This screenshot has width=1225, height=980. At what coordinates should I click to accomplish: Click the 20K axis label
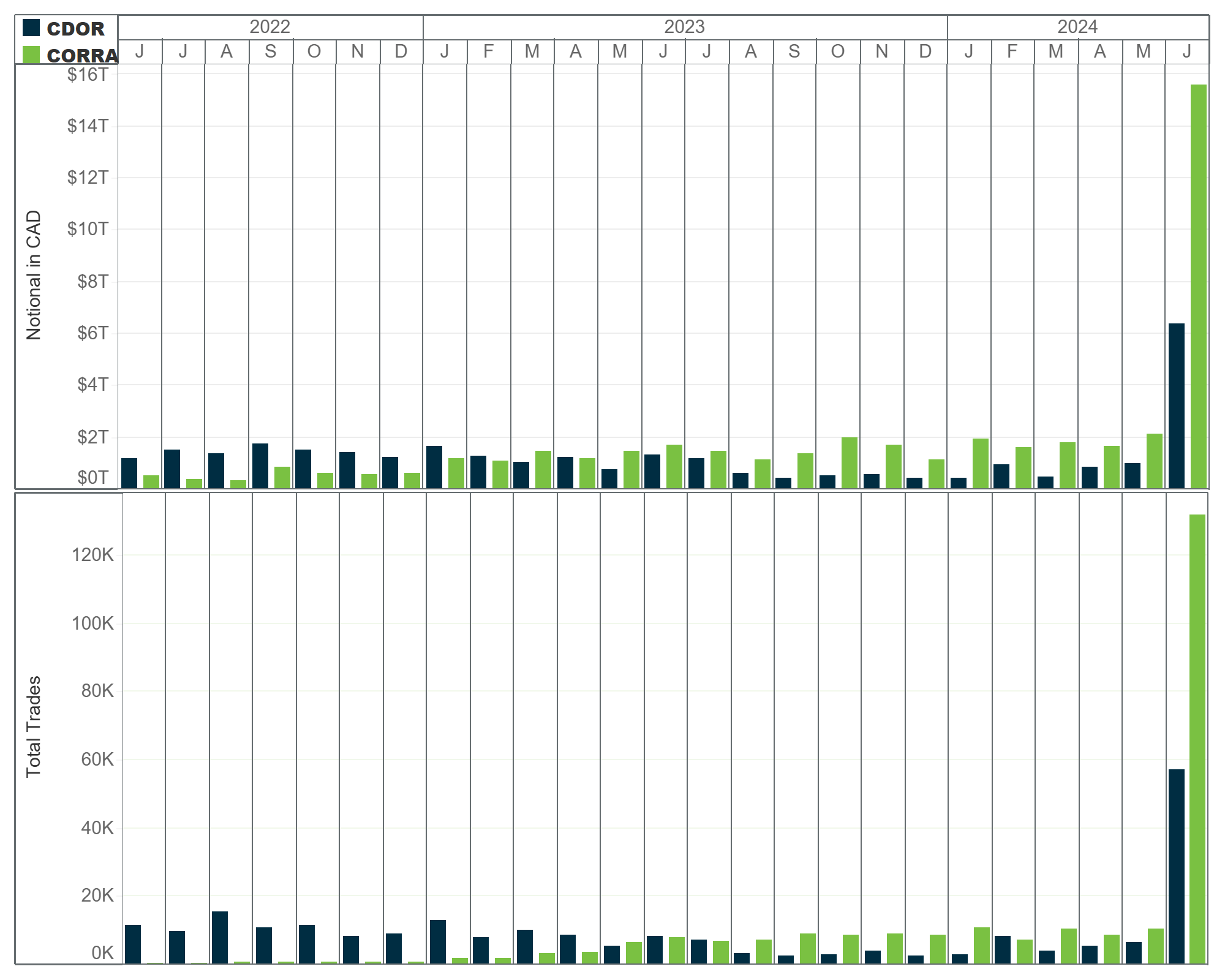point(97,895)
